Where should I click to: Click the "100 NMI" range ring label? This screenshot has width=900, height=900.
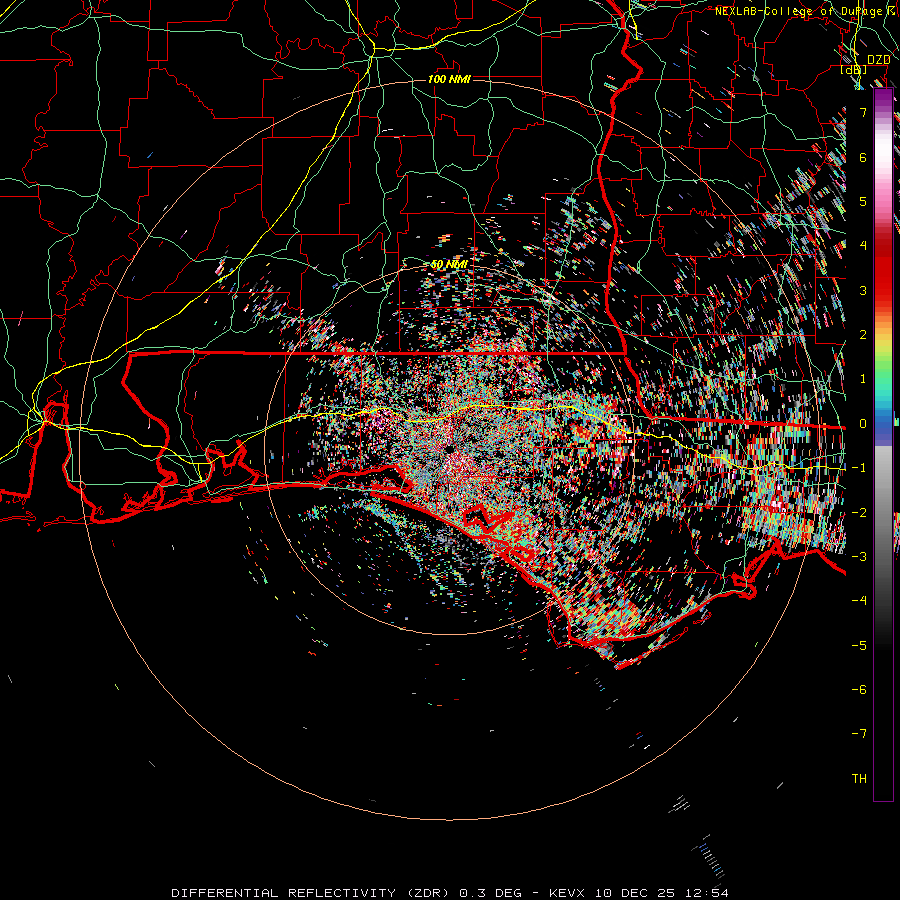[x=449, y=79]
